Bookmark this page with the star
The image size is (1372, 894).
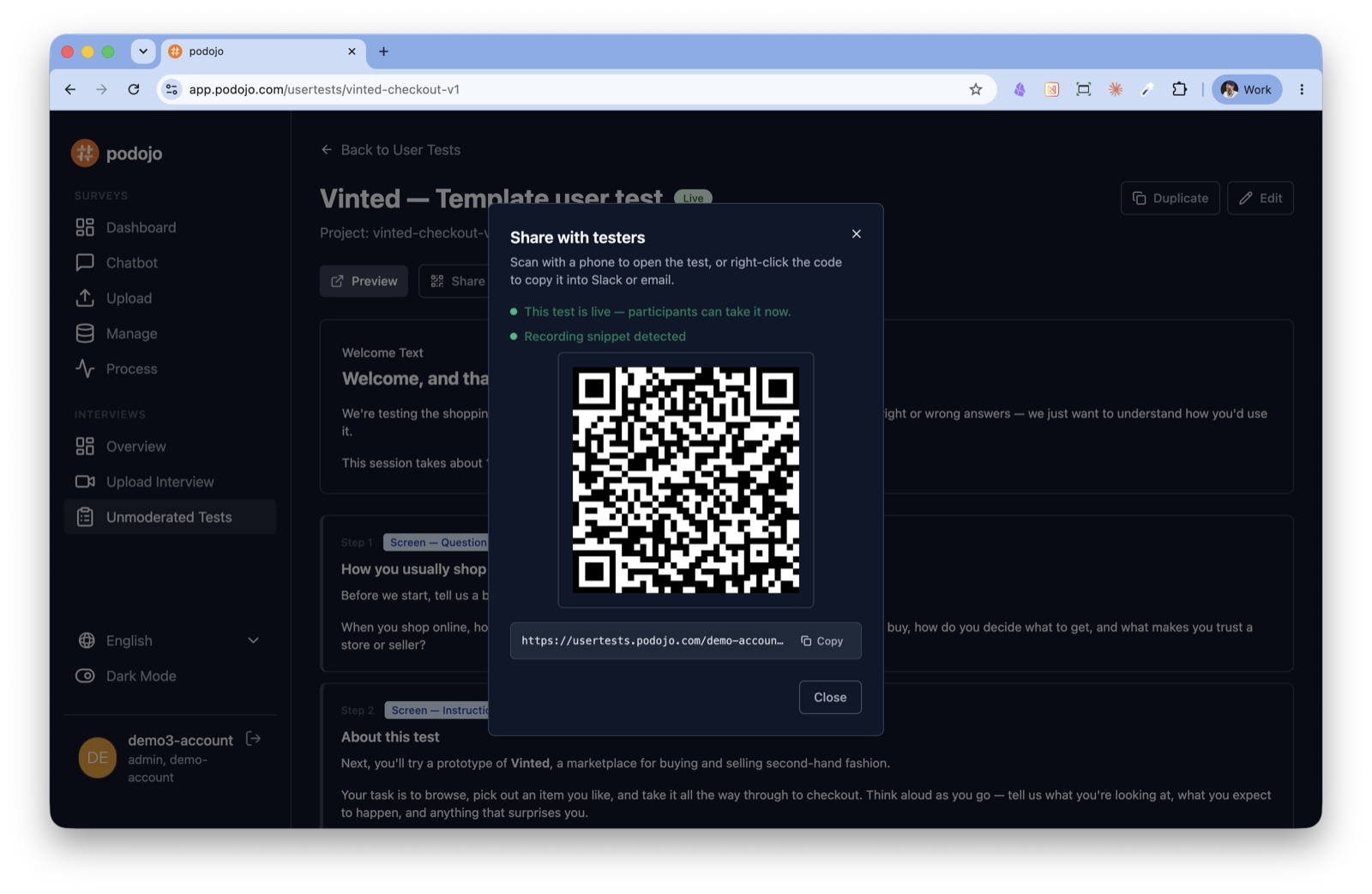976,89
